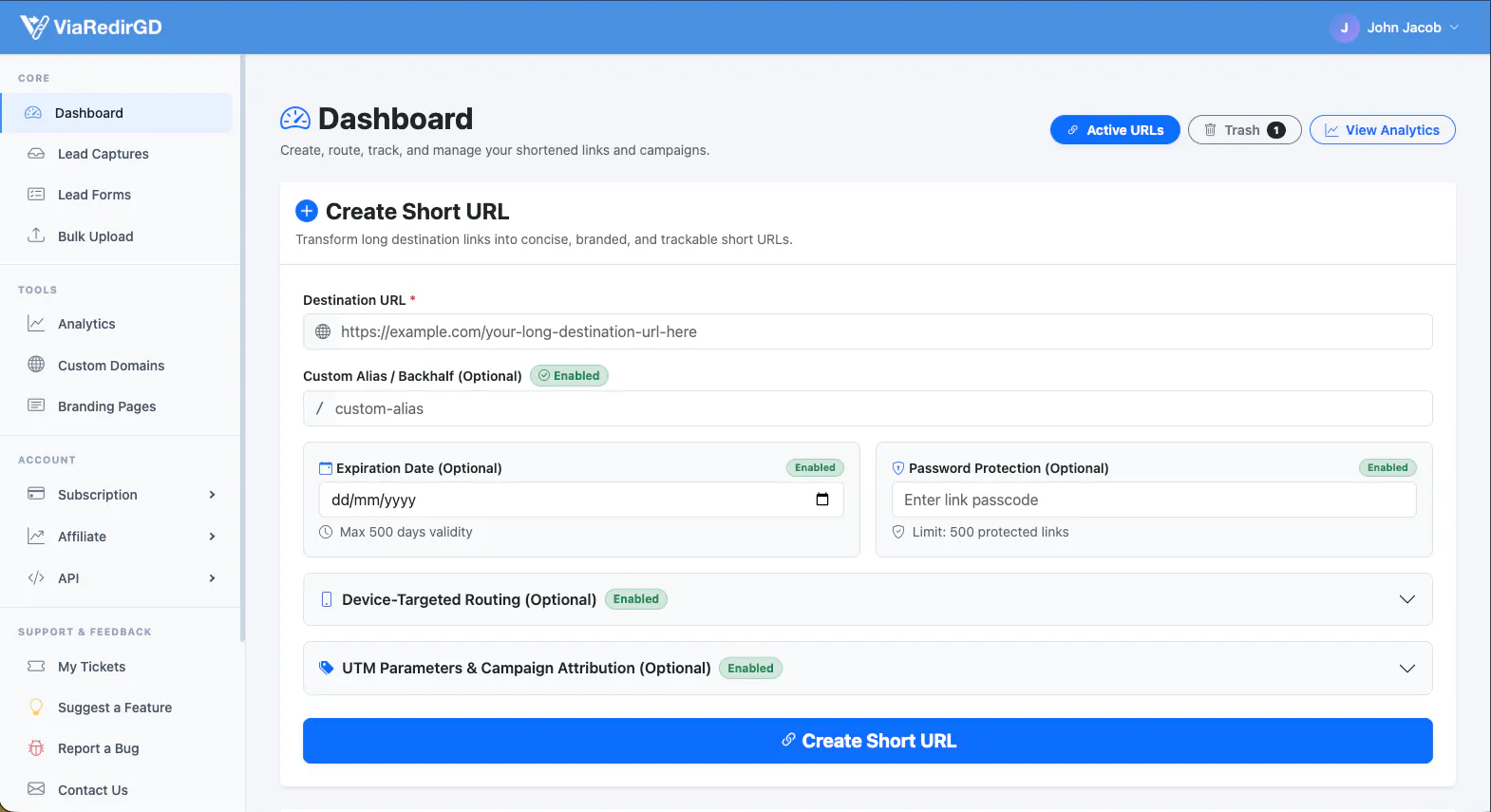This screenshot has height=812, width=1491.
Task: Open Lead Captures page
Action: [x=103, y=154]
